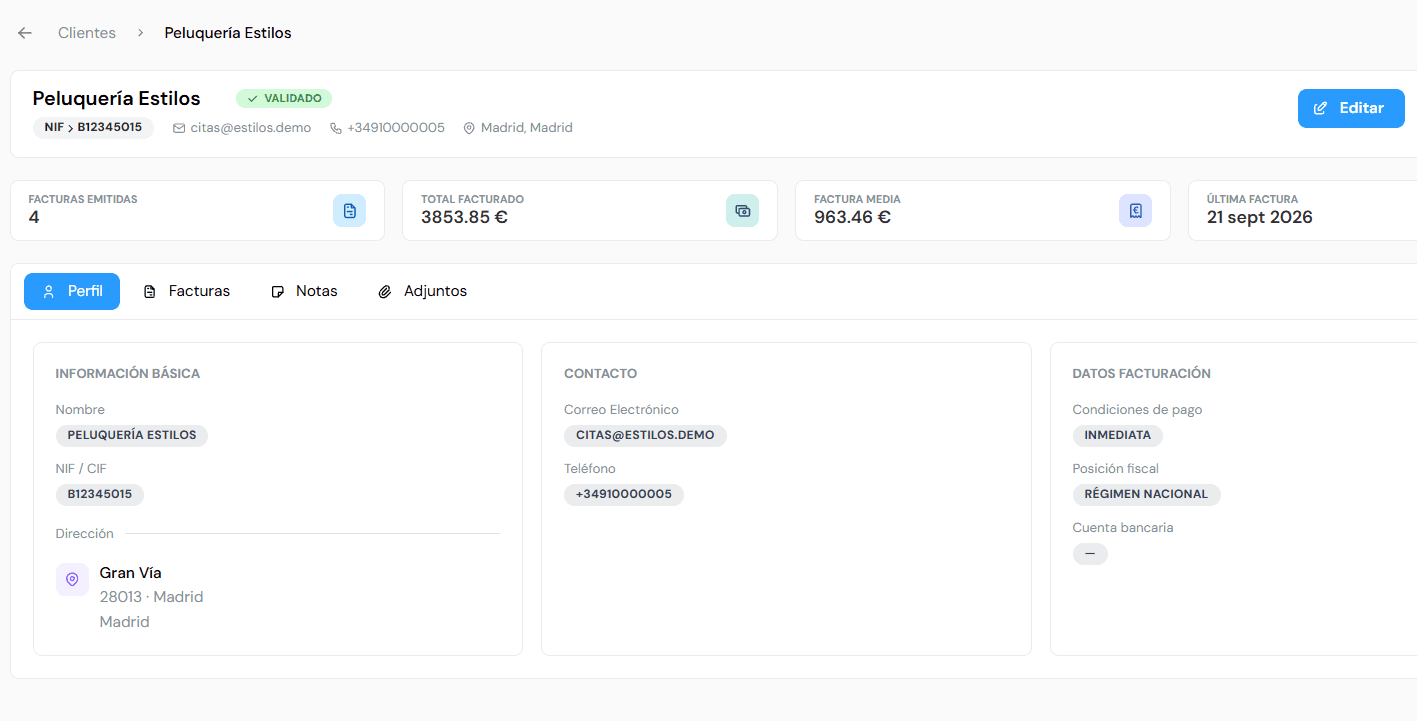Click the purple address pin icon
Screen dimensions: 1417x721
pyautogui.click(x=72, y=579)
